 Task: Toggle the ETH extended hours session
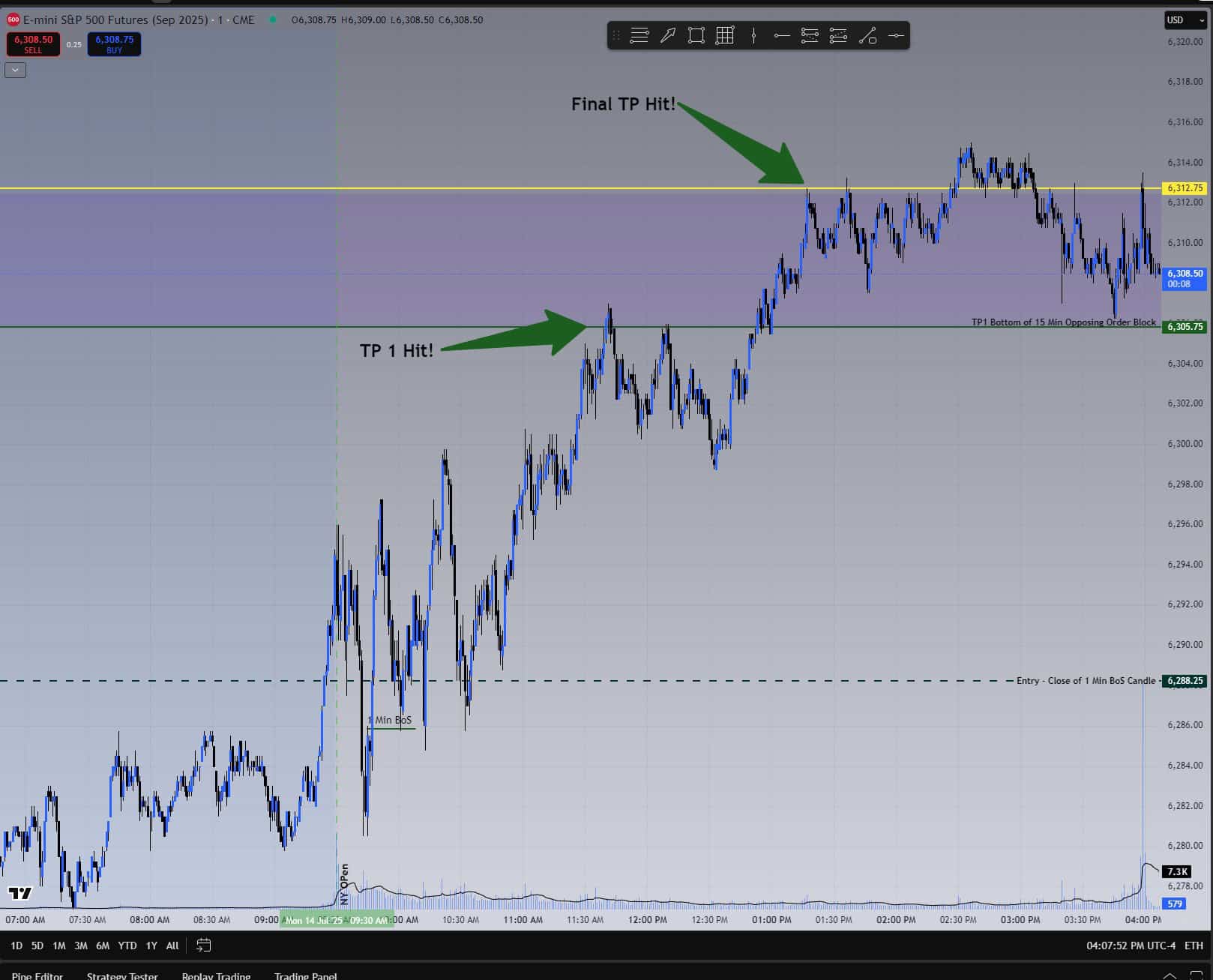1194,946
